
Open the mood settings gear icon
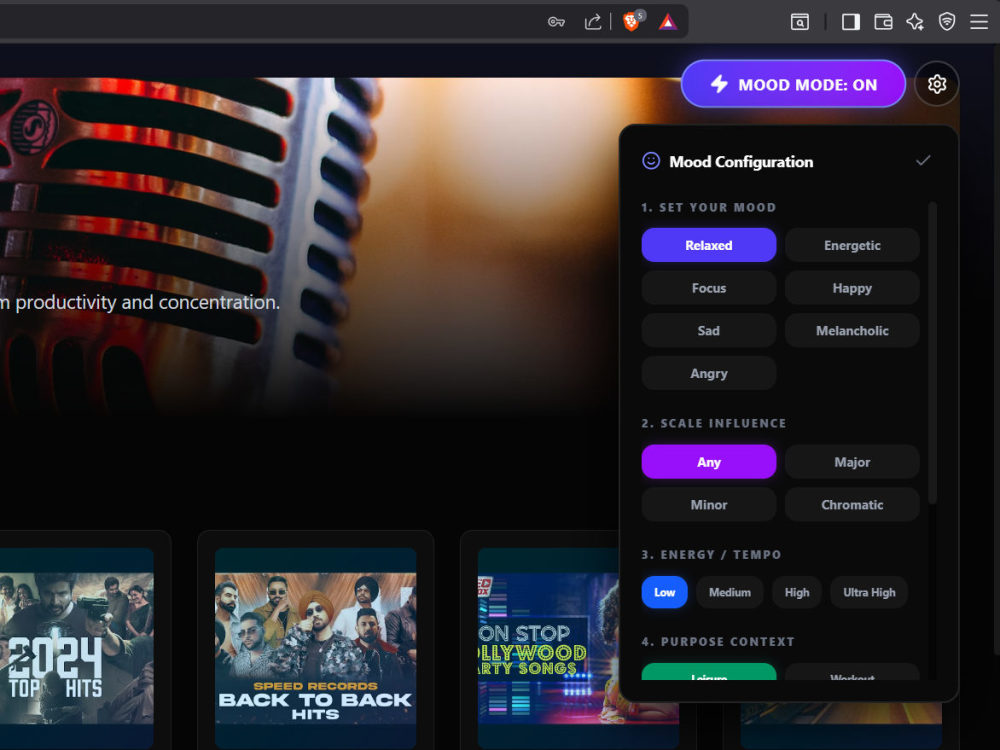tap(936, 84)
